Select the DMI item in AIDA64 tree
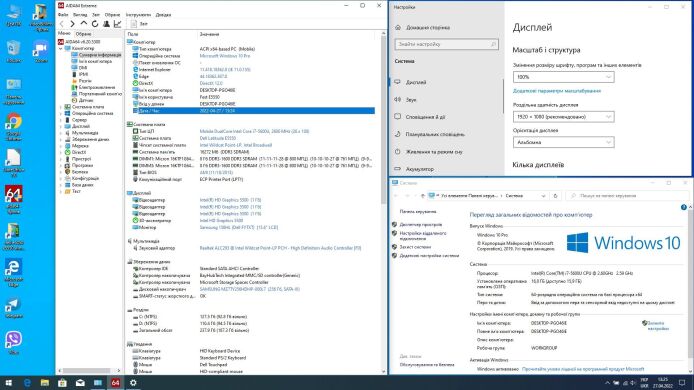The image size is (694, 390). [80, 68]
